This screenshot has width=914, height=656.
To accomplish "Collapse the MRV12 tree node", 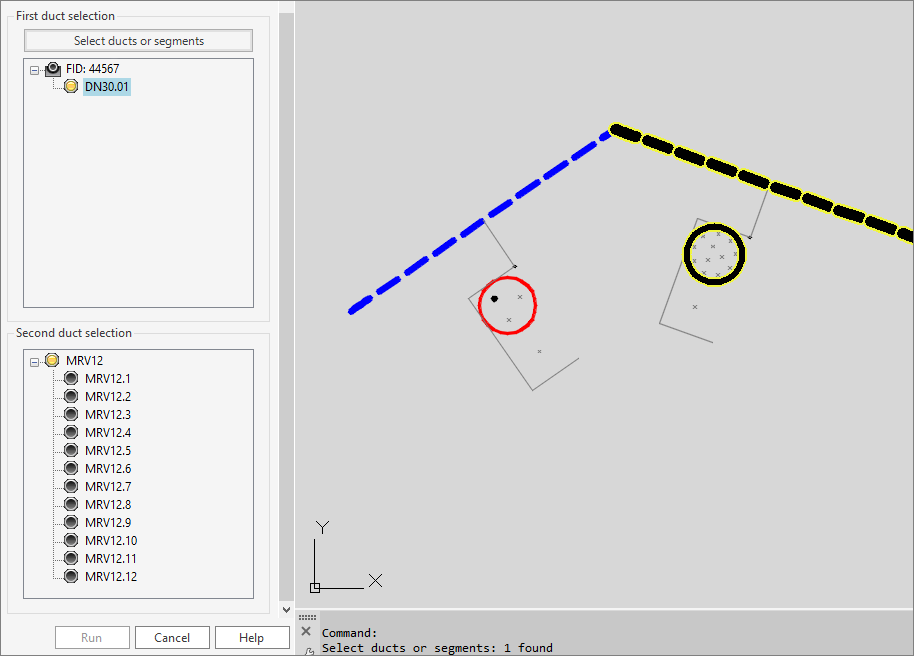I will tap(35, 361).
